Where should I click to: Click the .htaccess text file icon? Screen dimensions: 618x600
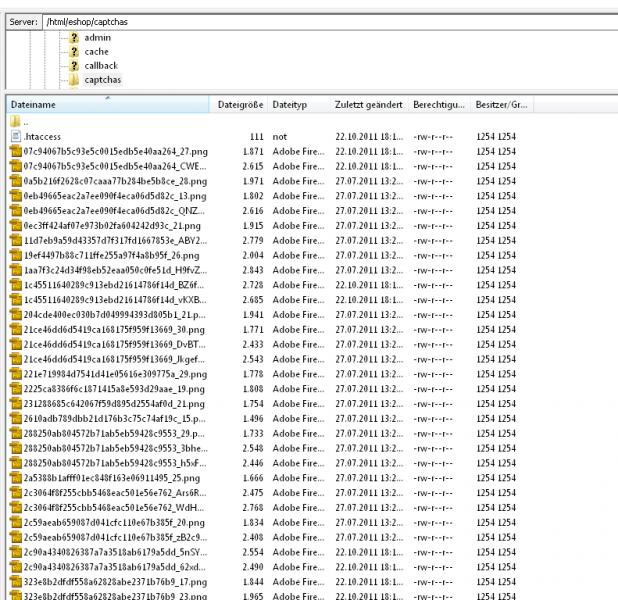[x=15, y=136]
